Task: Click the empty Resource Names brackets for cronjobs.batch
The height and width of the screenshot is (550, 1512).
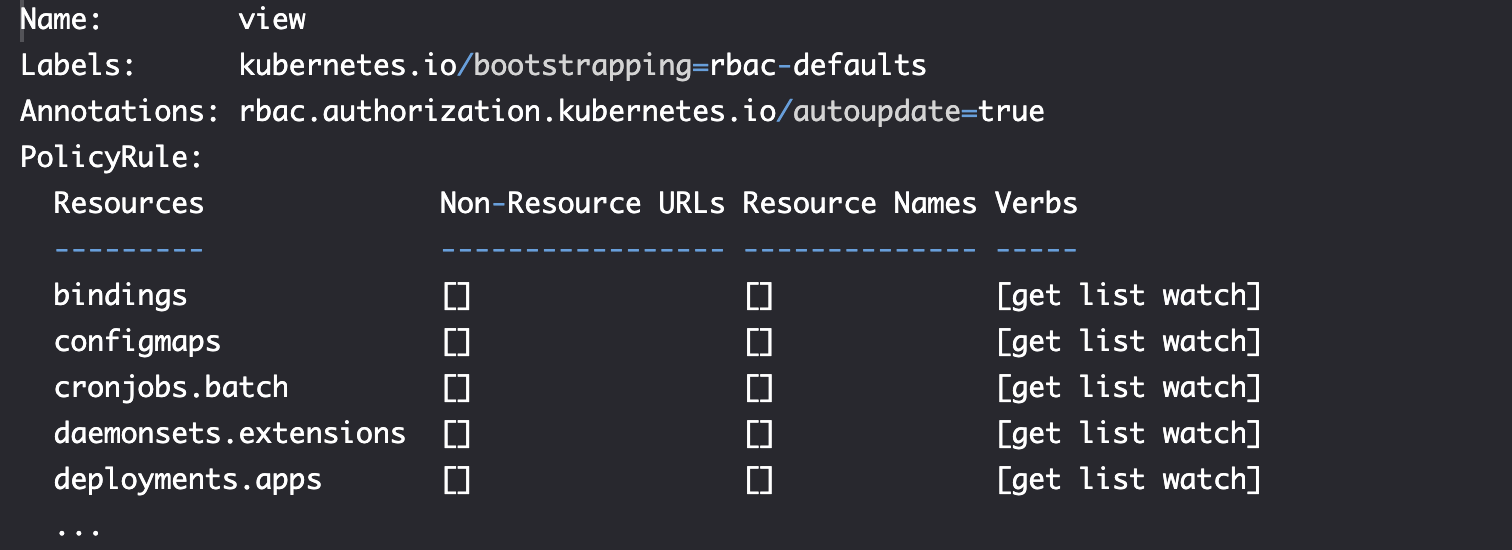Action: pos(759,388)
